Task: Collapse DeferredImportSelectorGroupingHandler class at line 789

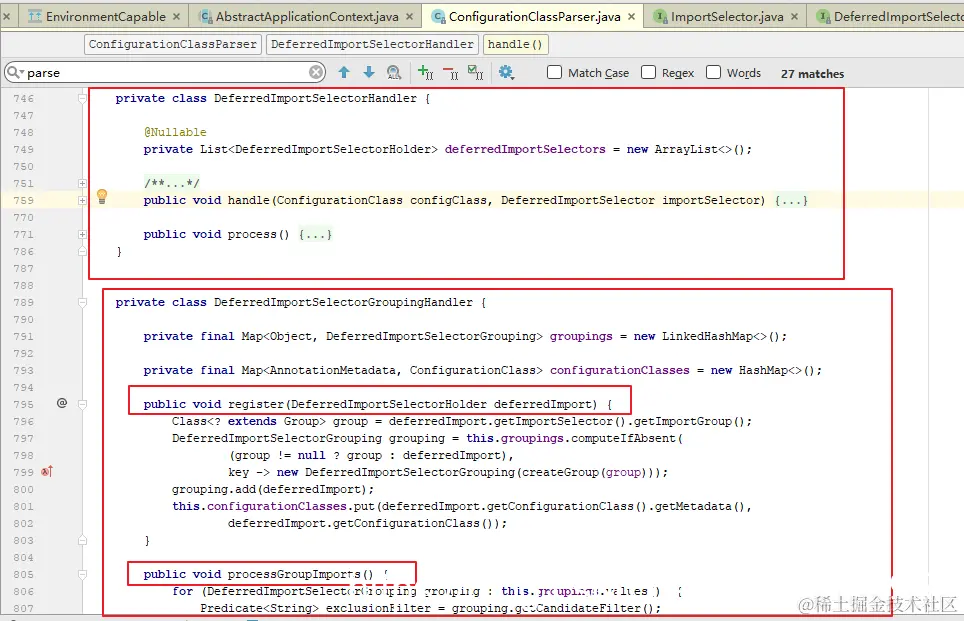Action: 82,303
